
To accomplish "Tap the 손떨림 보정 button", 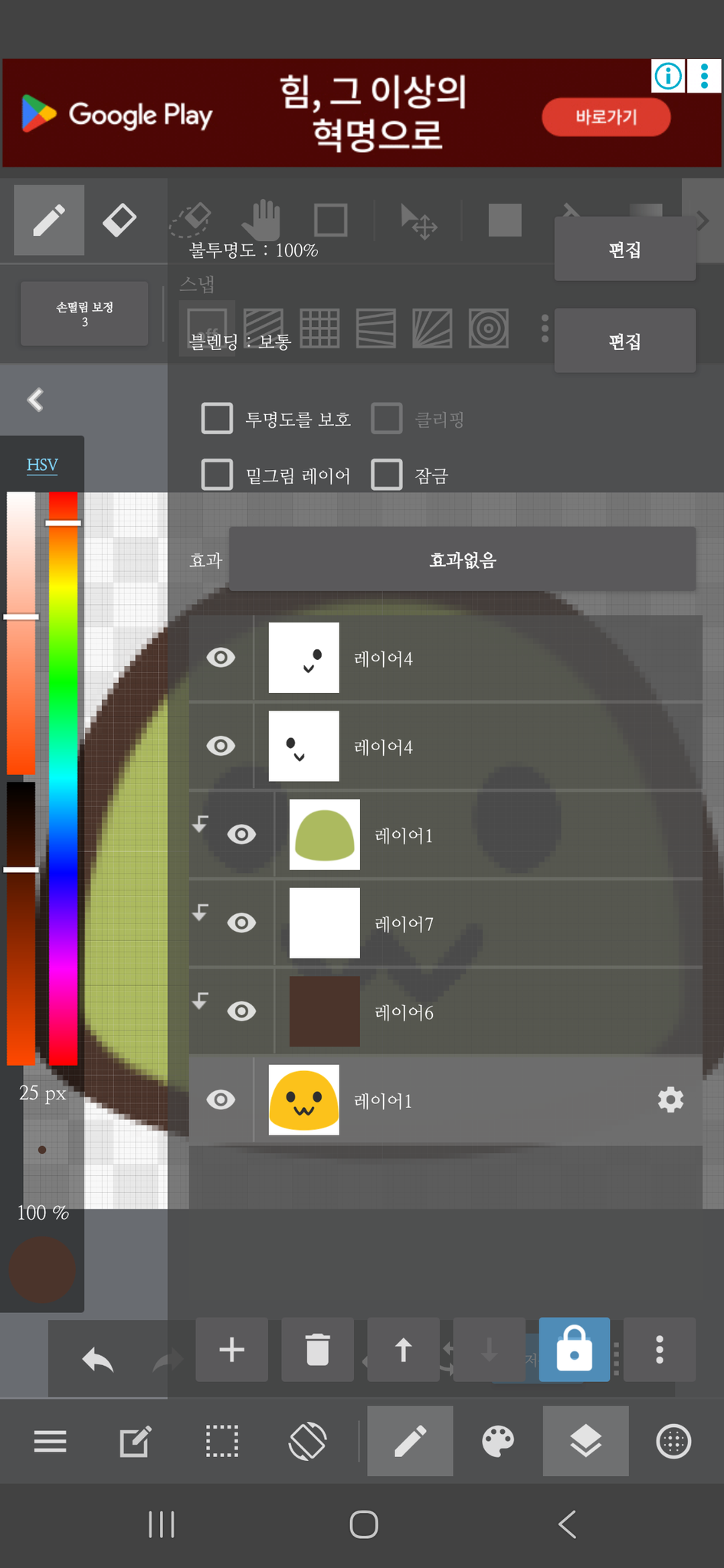I will pos(84,313).
